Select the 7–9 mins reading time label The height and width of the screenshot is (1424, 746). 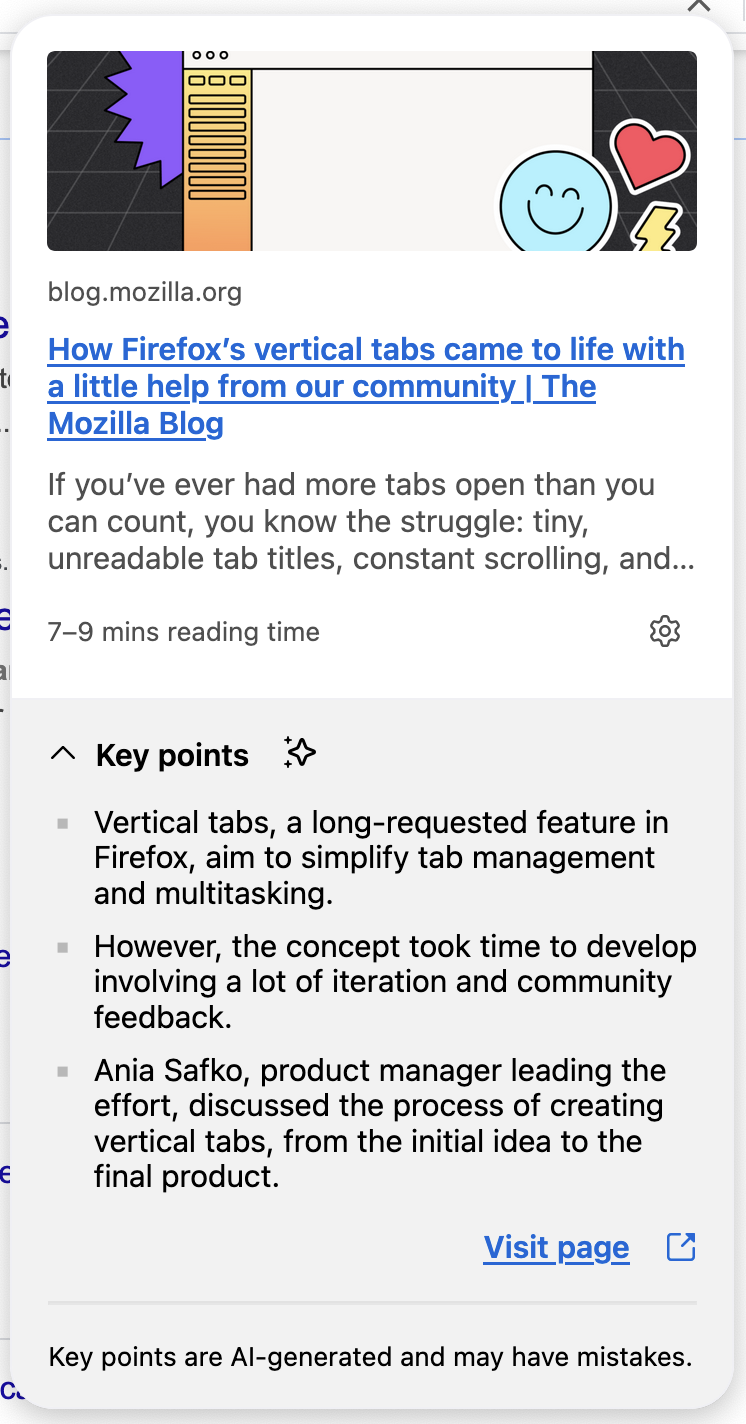[x=183, y=631]
